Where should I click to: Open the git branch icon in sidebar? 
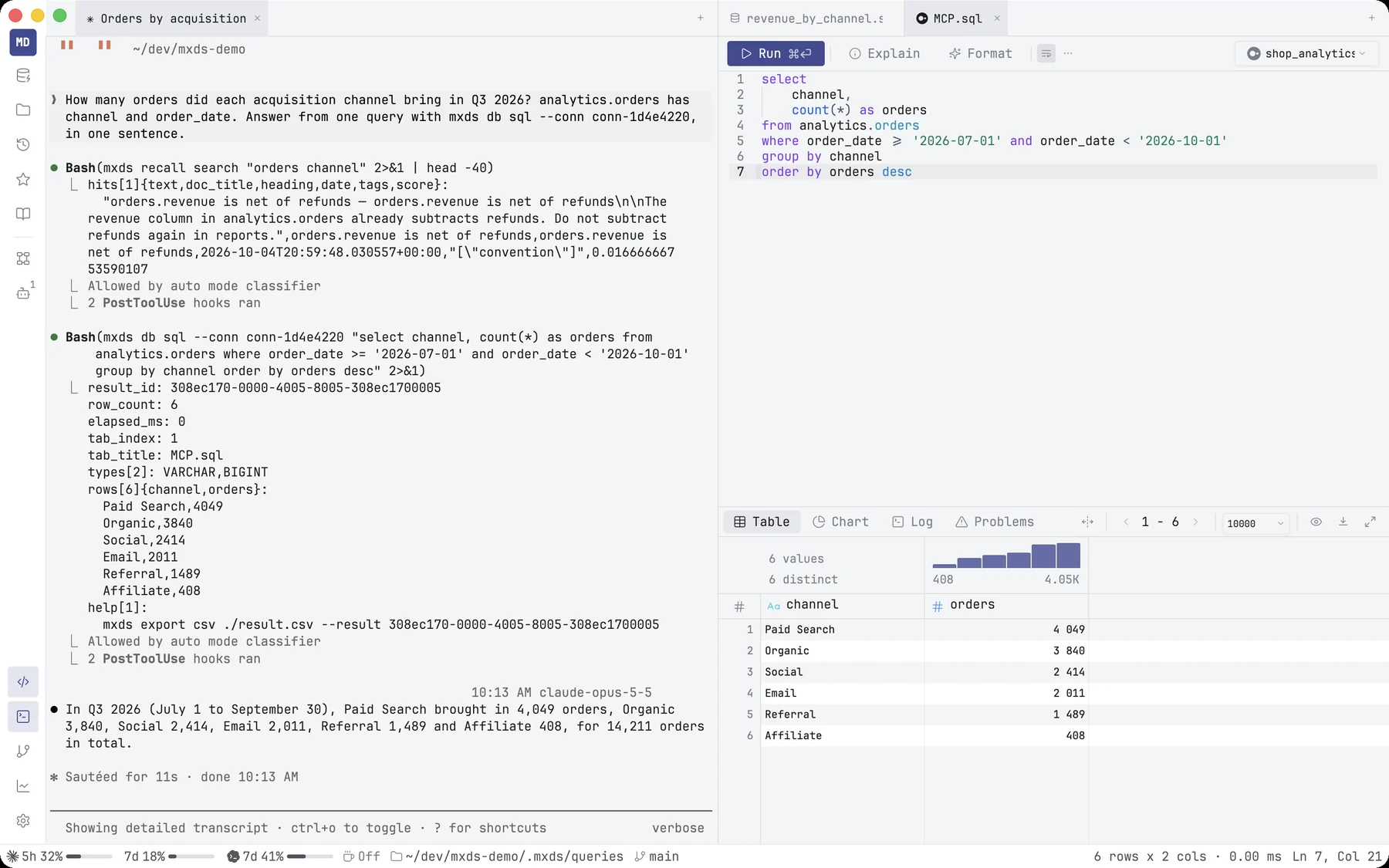(23, 751)
